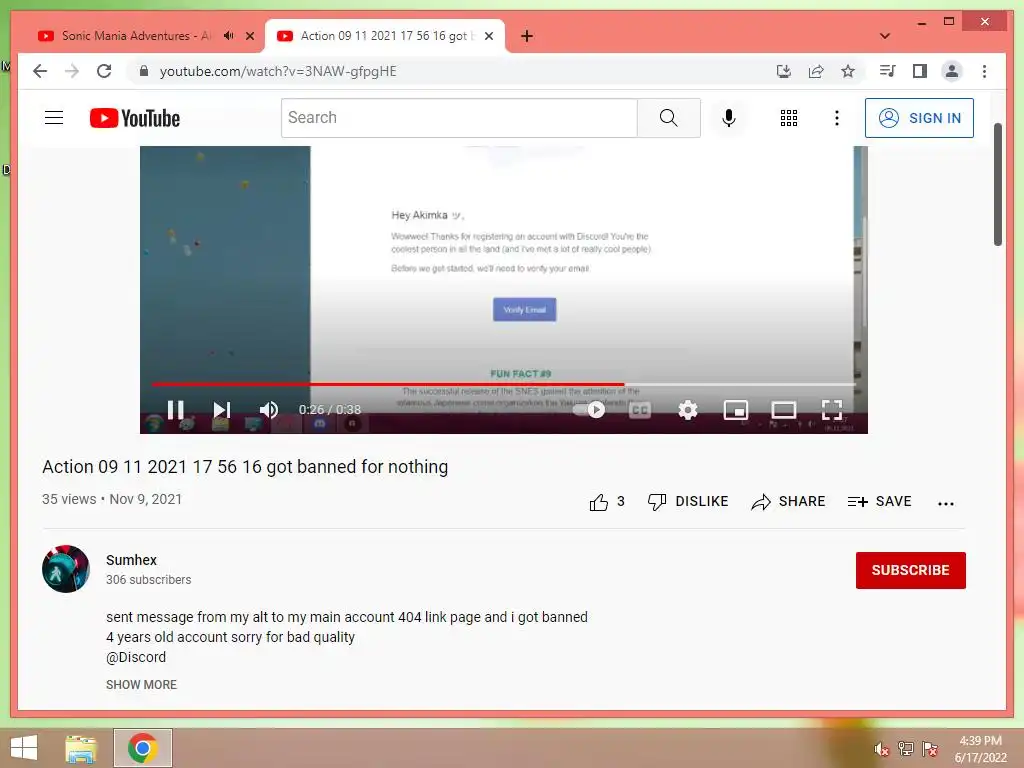Viewport: 1024px width, 768px height.
Task: Open Chrome media controls icon
Action: click(x=887, y=71)
